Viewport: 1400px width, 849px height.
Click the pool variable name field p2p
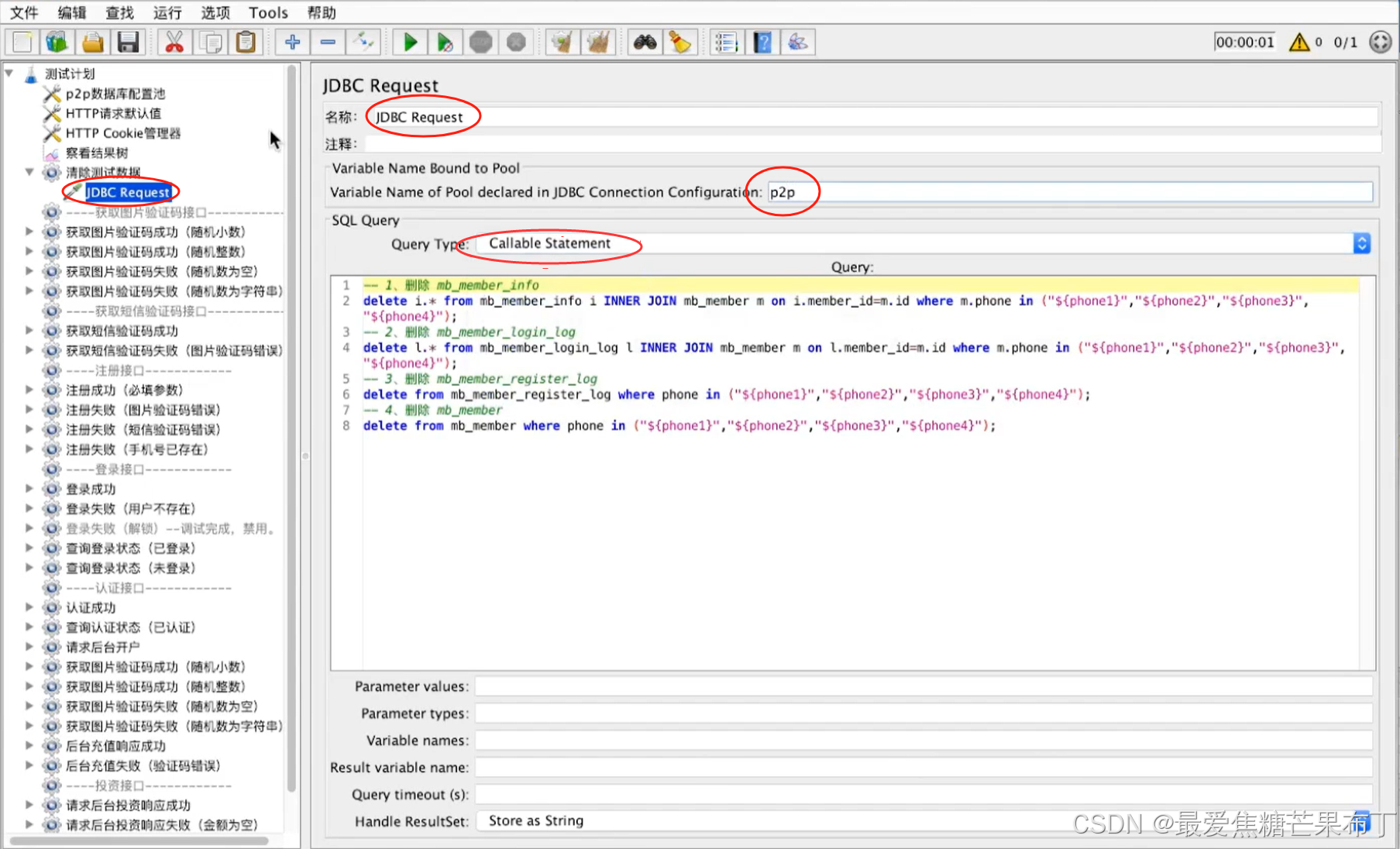point(1069,192)
